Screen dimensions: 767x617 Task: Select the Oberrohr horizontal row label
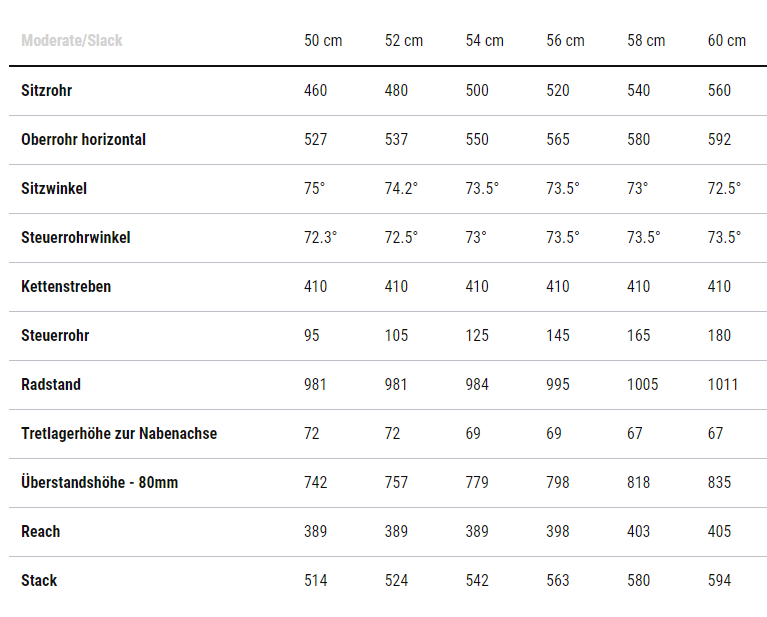(83, 140)
